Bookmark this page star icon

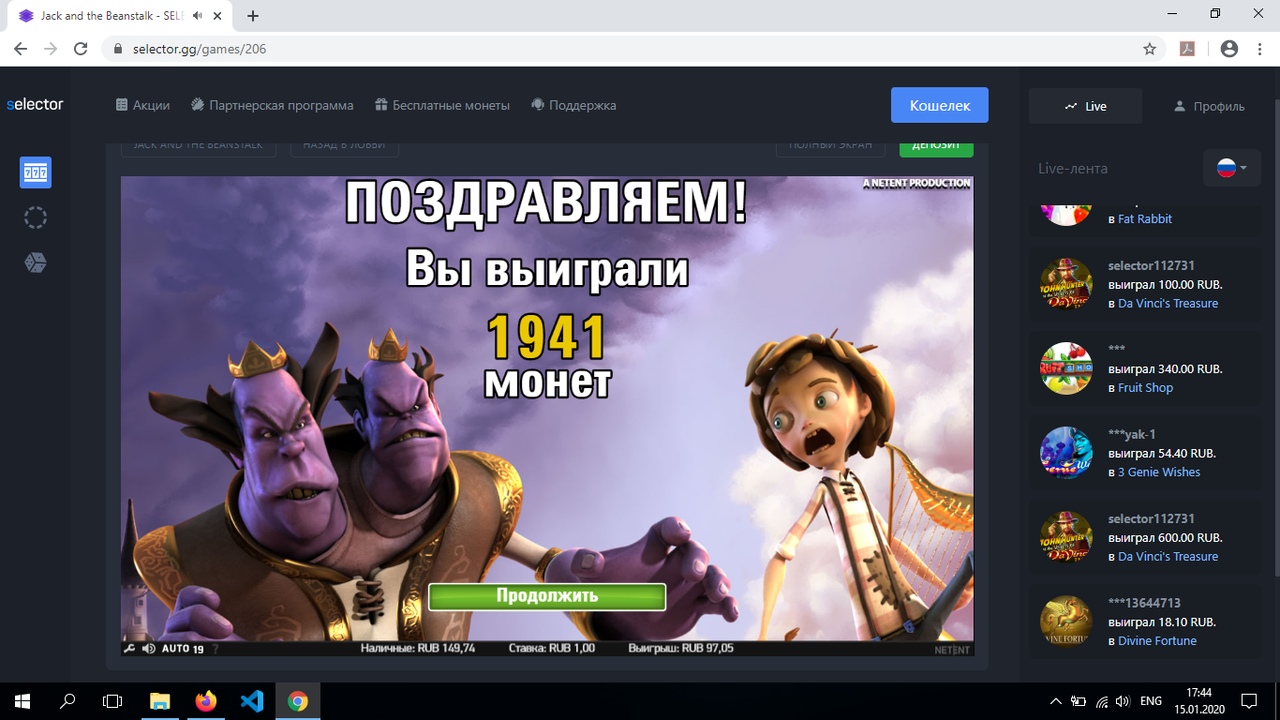pos(1150,48)
